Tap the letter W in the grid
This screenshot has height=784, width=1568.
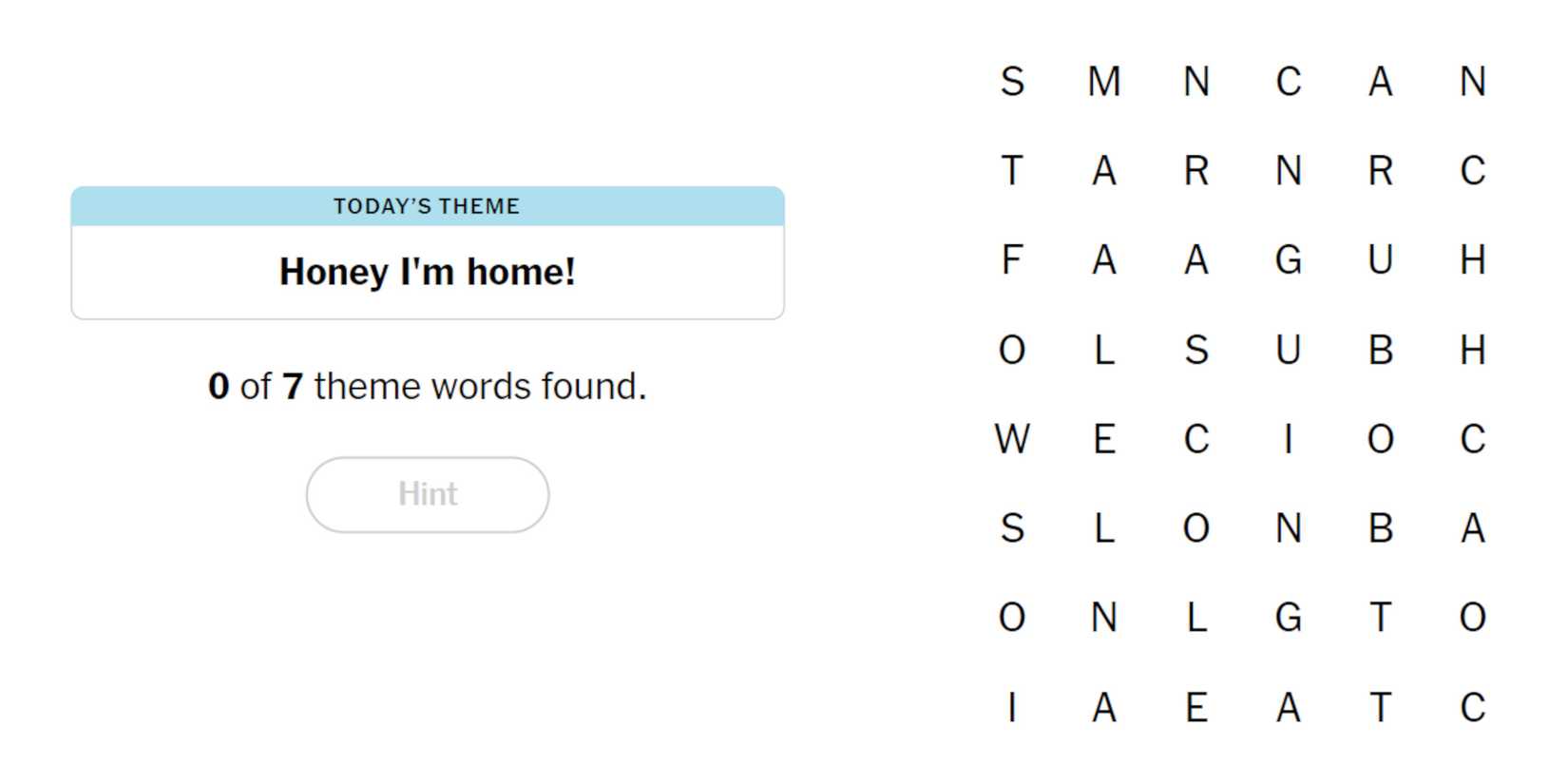(1012, 439)
